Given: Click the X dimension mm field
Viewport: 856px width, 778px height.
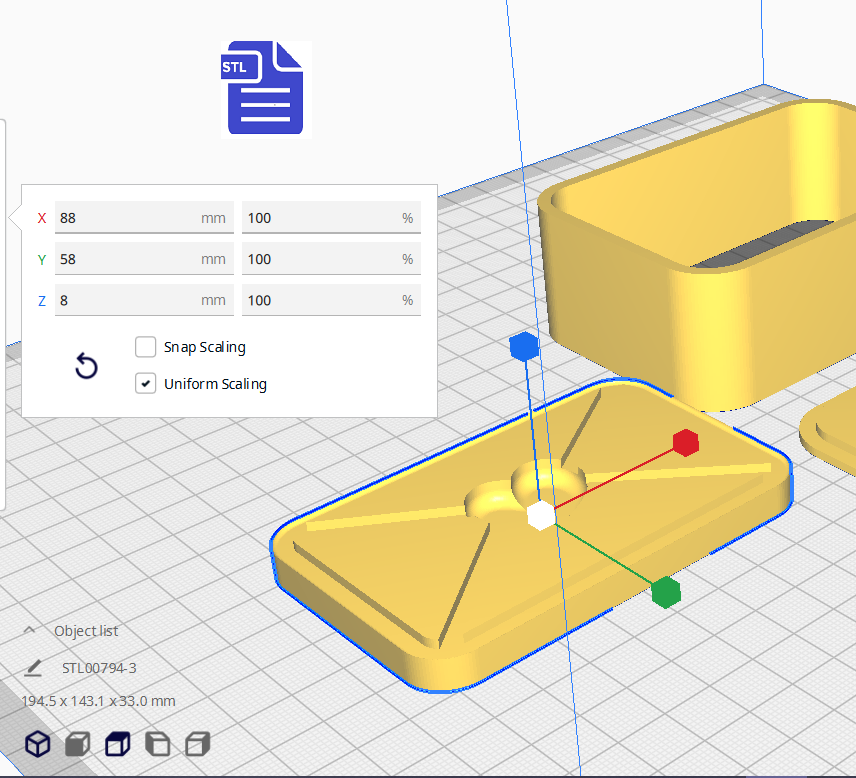Looking at the screenshot, I should tap(143, 218).
